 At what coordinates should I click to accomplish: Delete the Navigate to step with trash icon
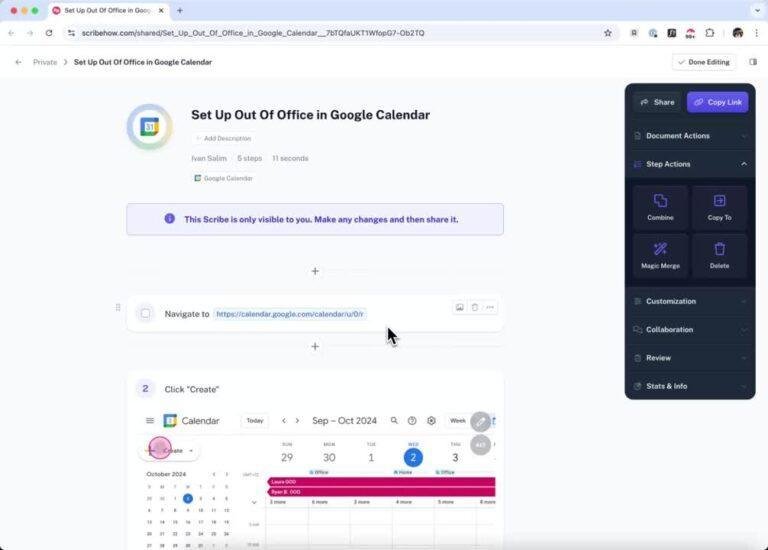[475, 307]
